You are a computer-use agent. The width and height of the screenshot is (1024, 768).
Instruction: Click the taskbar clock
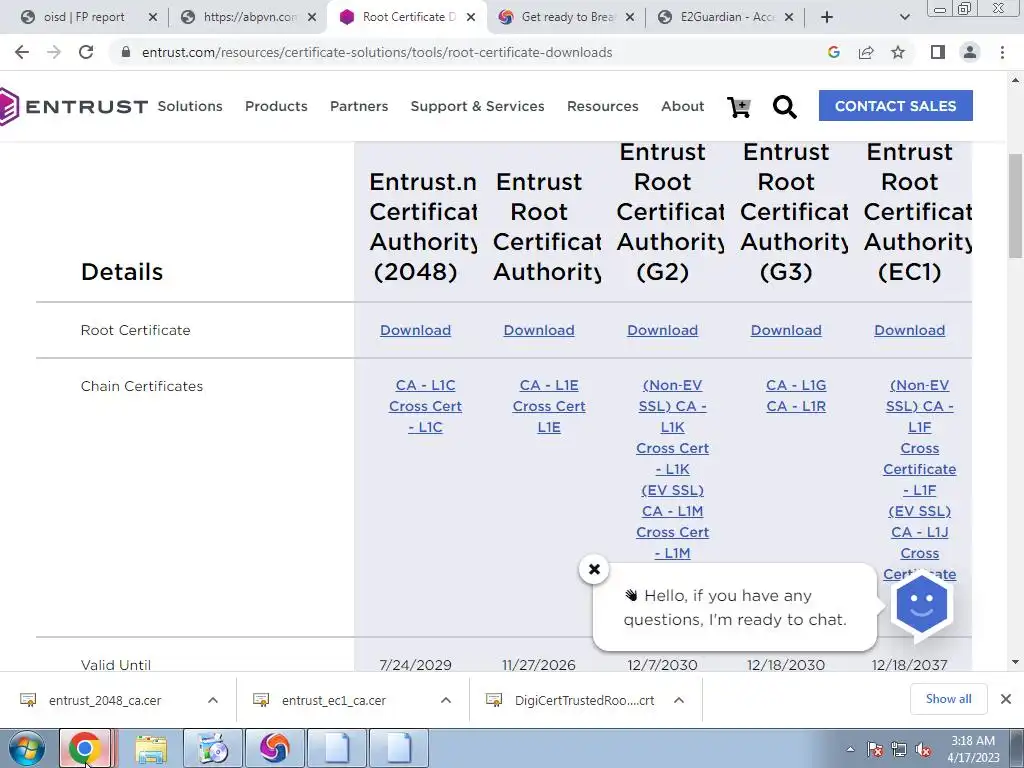[x=972, y=749]
